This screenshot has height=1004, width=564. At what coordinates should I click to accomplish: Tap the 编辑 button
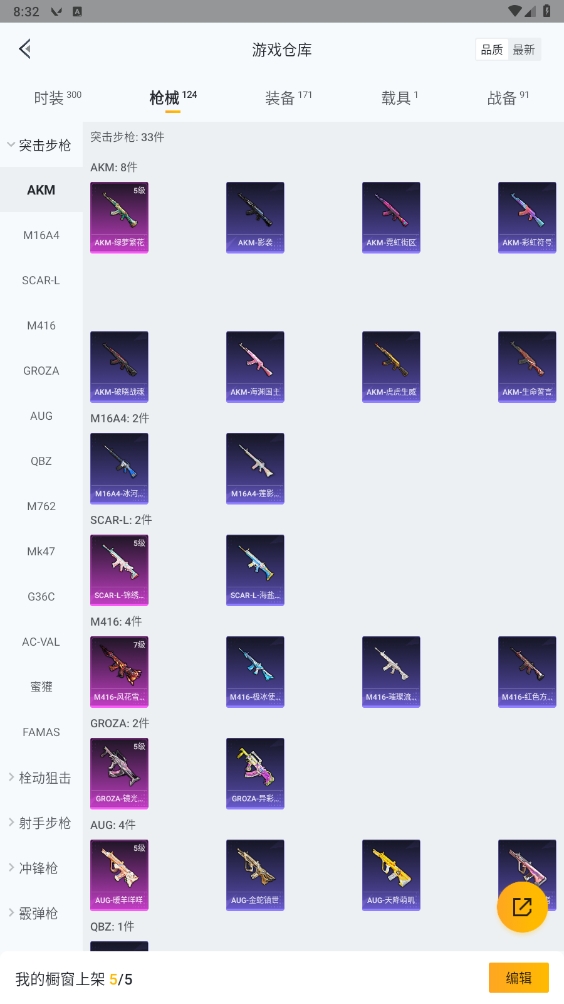pos(519,978)
